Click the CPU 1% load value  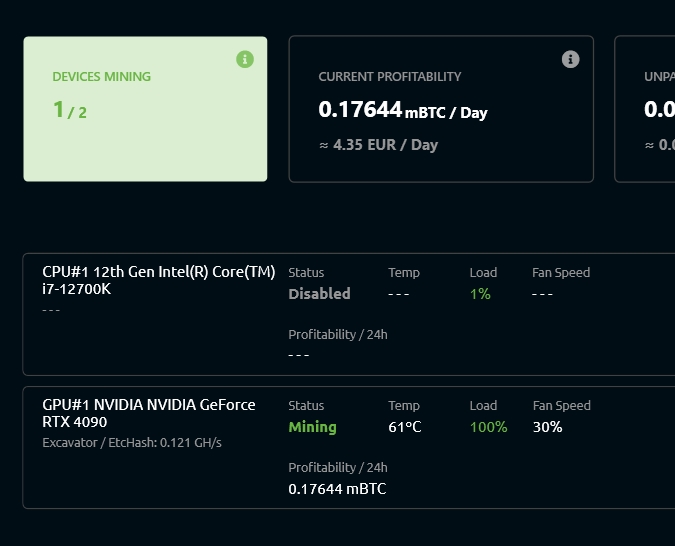click(480, 294)
